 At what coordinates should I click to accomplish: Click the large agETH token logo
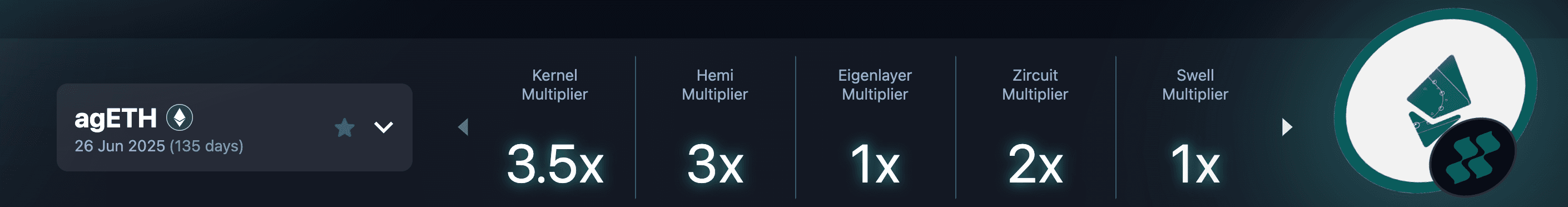1435,101
